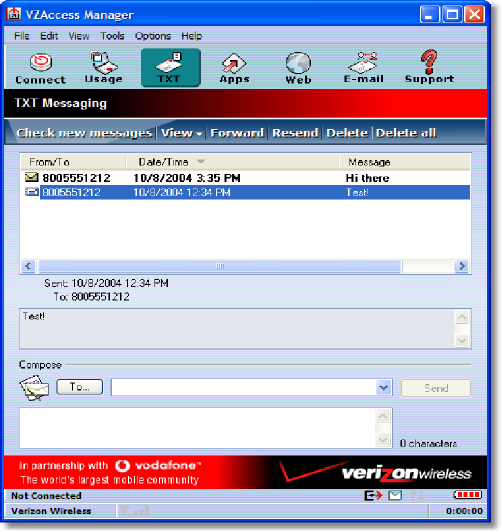Click the compose envelope icon
The image size is (502, 532).
coord(34,387)
